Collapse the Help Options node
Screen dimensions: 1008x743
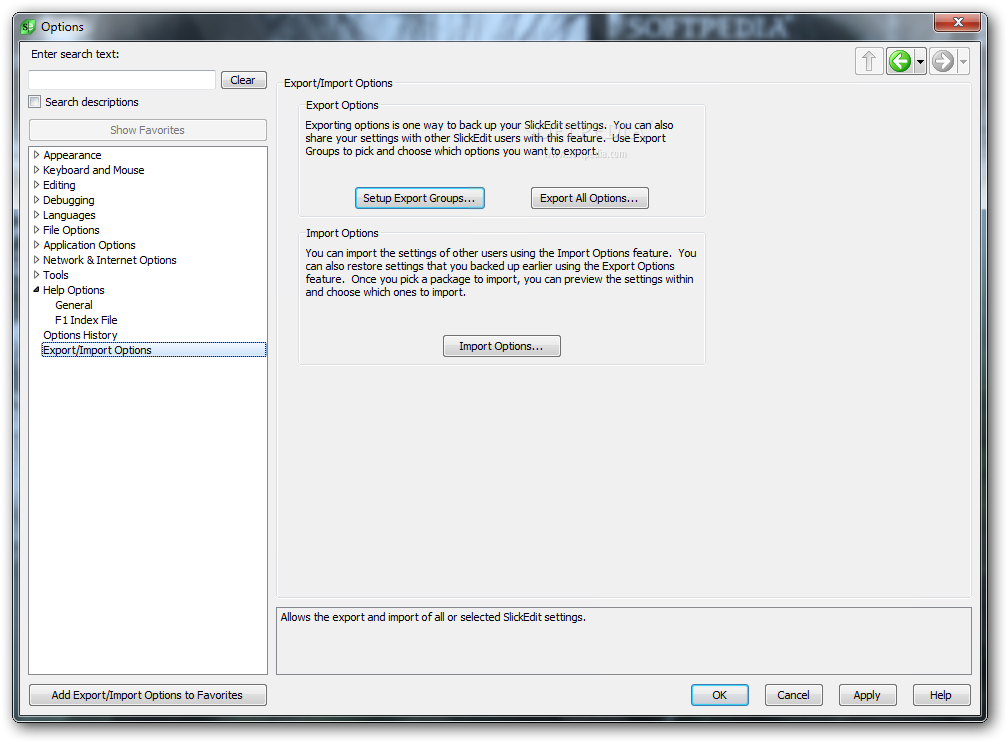click(x=37, y=290)
